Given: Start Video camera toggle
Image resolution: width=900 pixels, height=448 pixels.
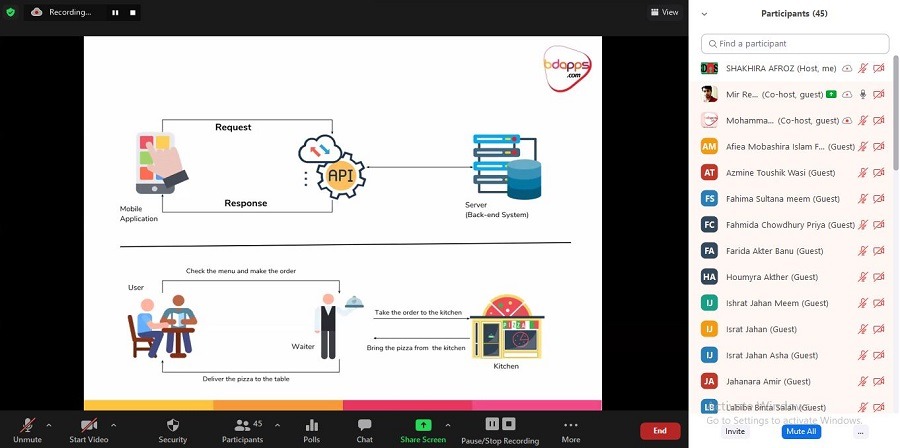Looking at the screenshot, I should 88,430.
